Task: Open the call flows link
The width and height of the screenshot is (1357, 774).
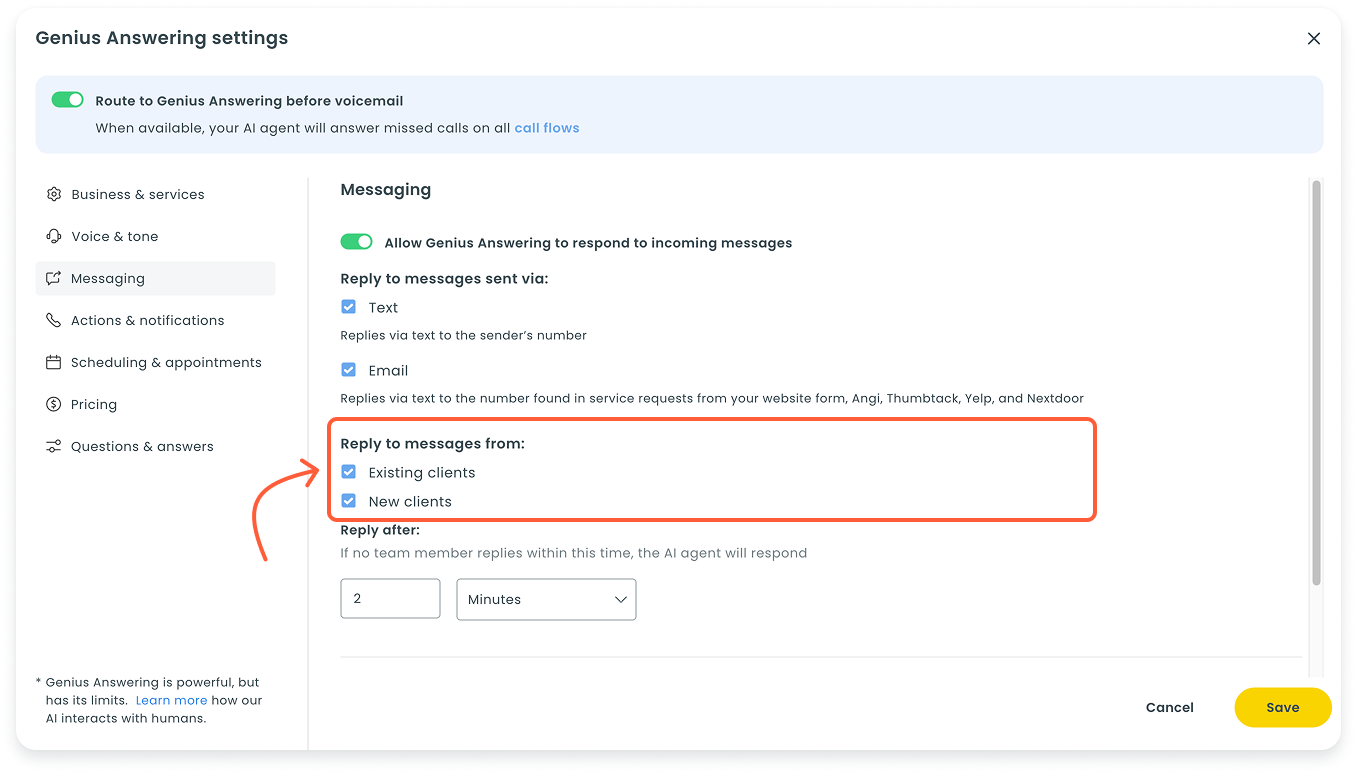Action: [x=546, y=128]
